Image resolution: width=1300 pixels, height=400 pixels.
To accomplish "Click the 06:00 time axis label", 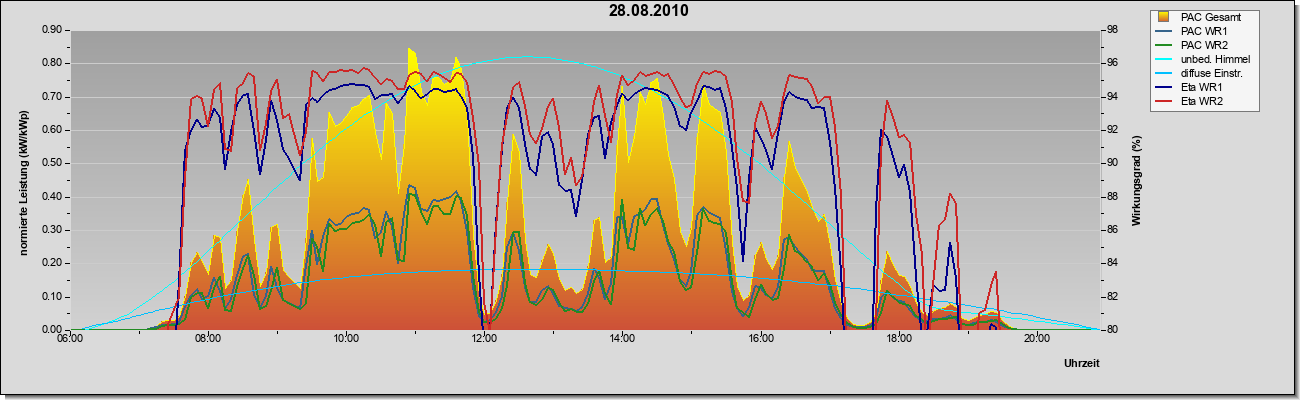I will (x=70, y=339).
